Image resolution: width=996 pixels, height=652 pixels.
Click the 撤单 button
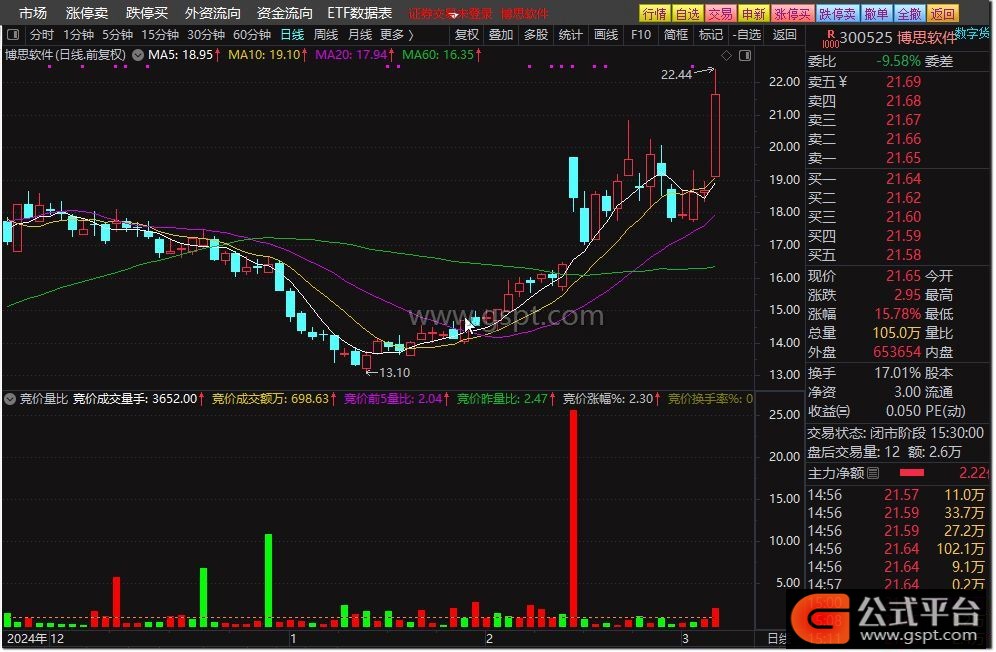pos(877,13)
